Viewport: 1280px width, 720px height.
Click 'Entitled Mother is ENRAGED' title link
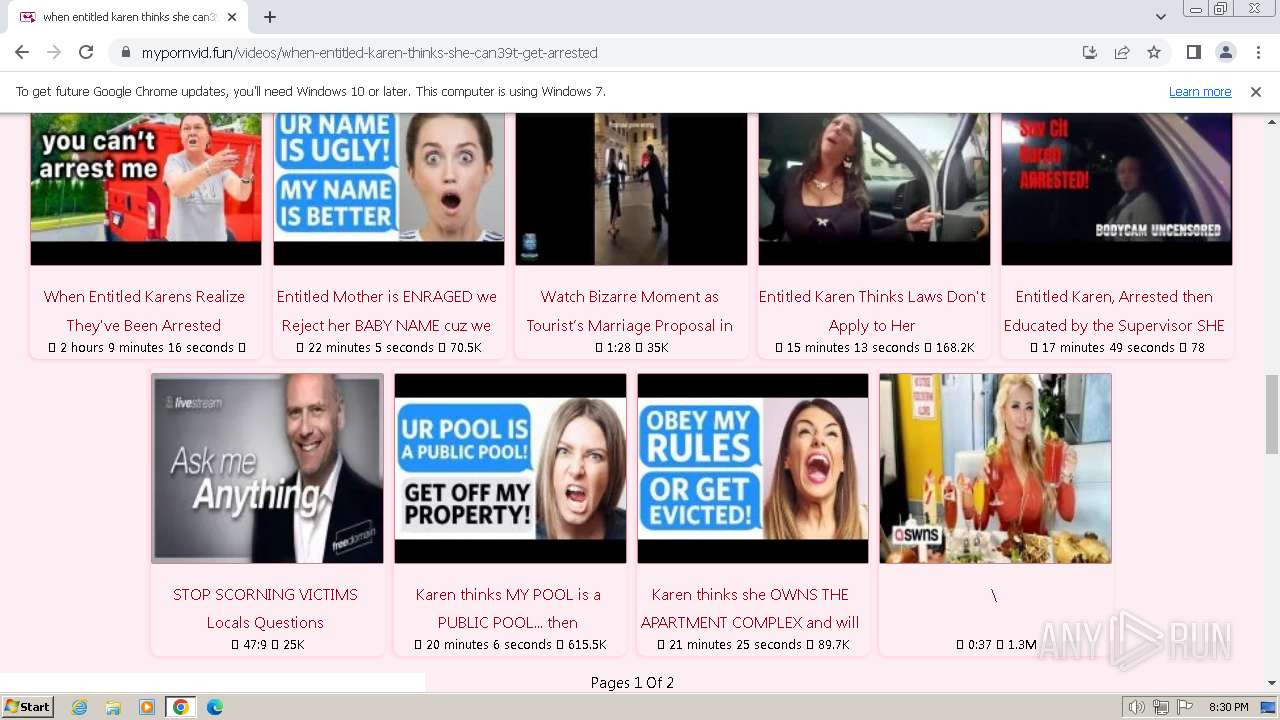click(x=387, y=311)
